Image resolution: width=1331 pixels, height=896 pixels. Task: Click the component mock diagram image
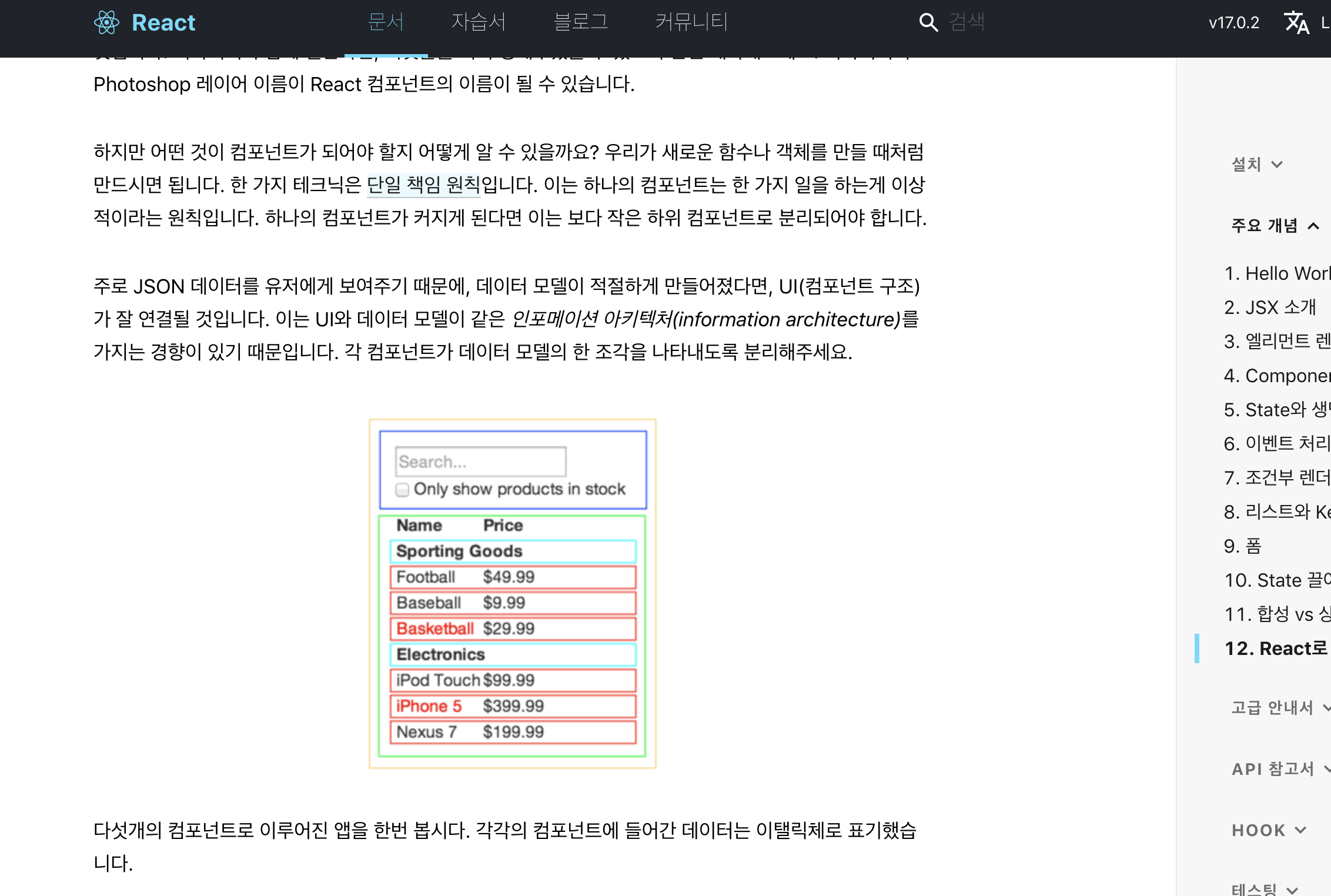pyautogui.click(x=512, y=594)
